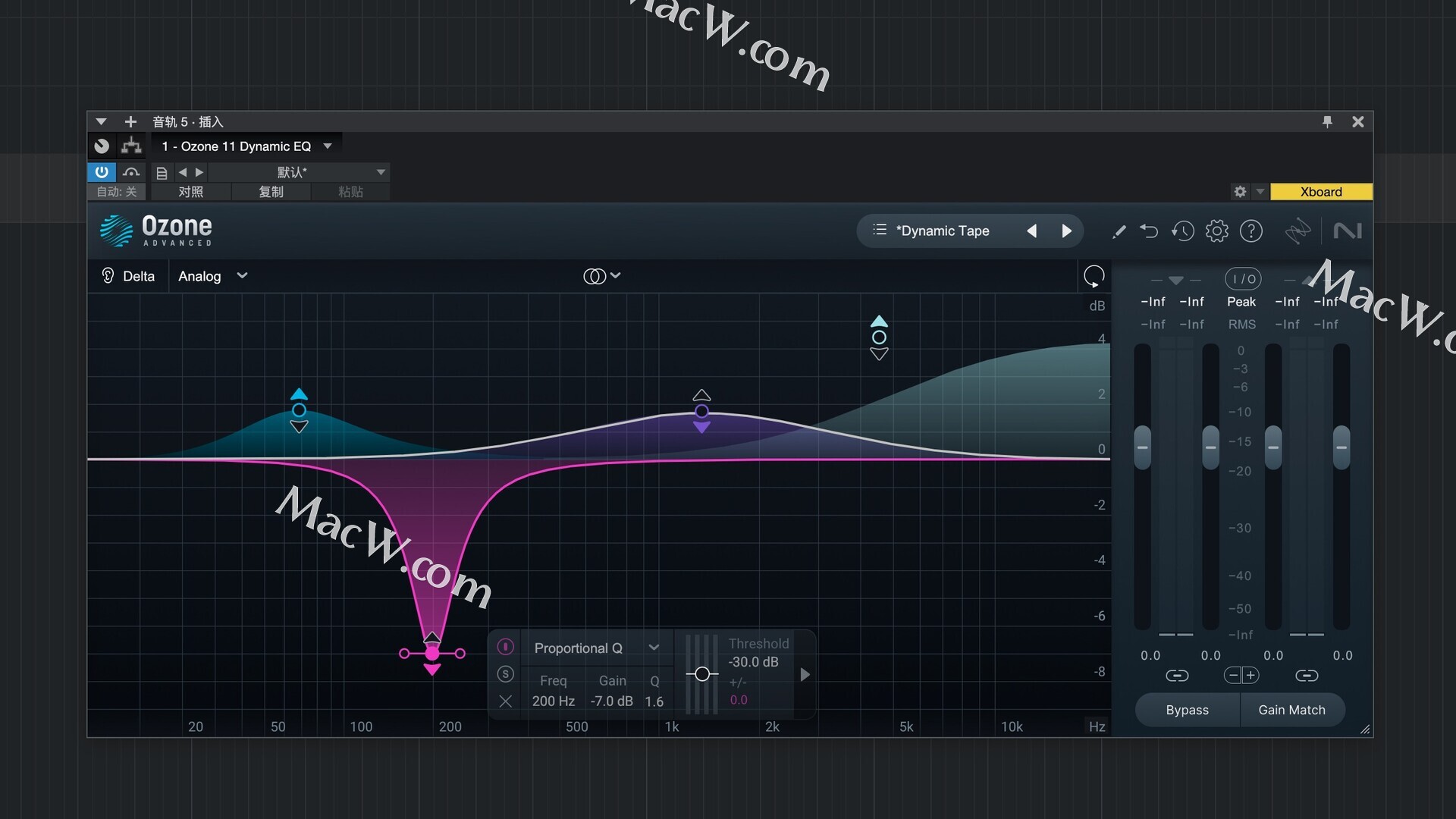Click the minus/plus meter toggle
Screen dimensions: 1456x819
pos(1241,676)
